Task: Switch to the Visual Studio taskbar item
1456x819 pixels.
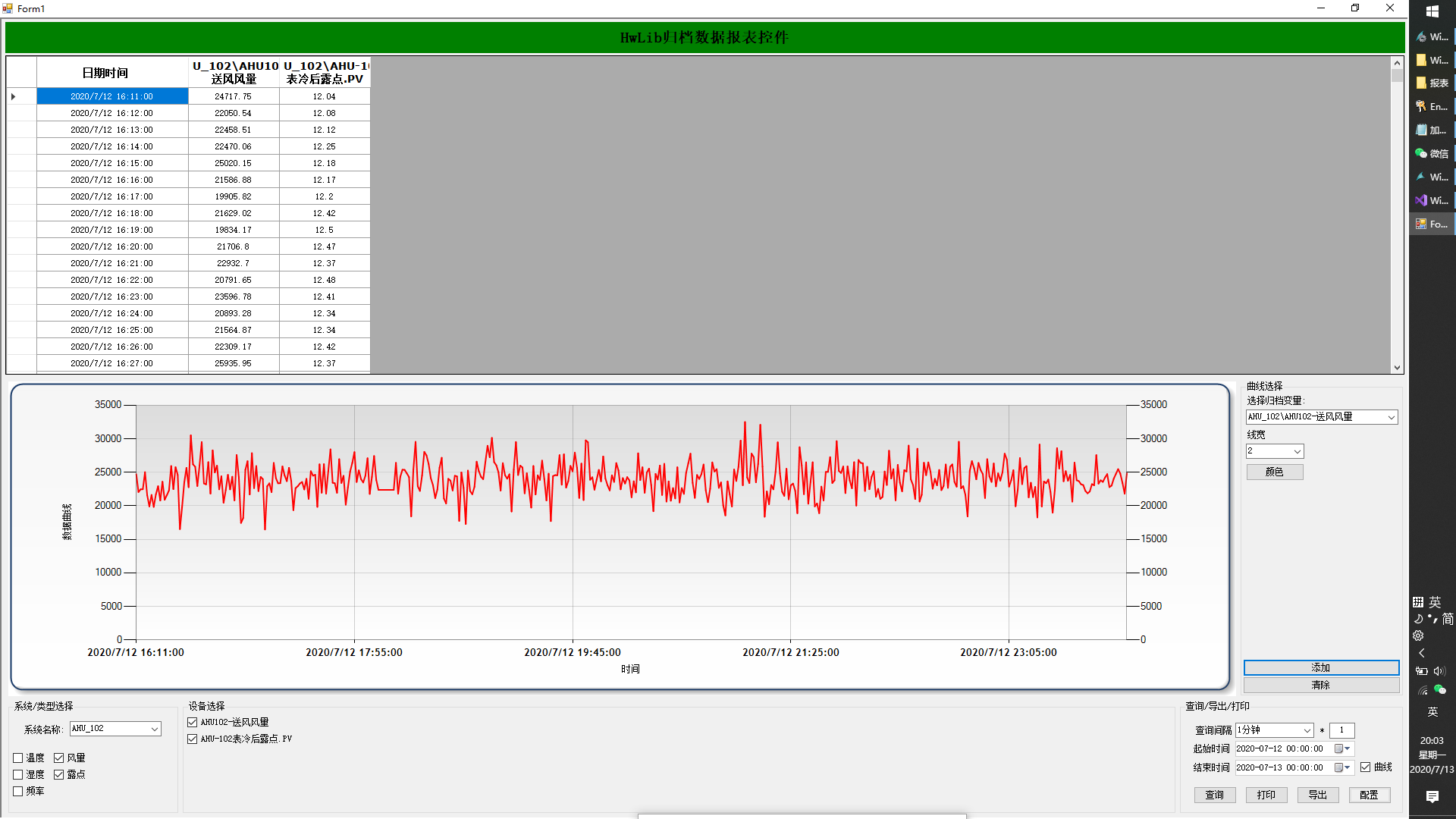Action: (x=1432, y=200)
